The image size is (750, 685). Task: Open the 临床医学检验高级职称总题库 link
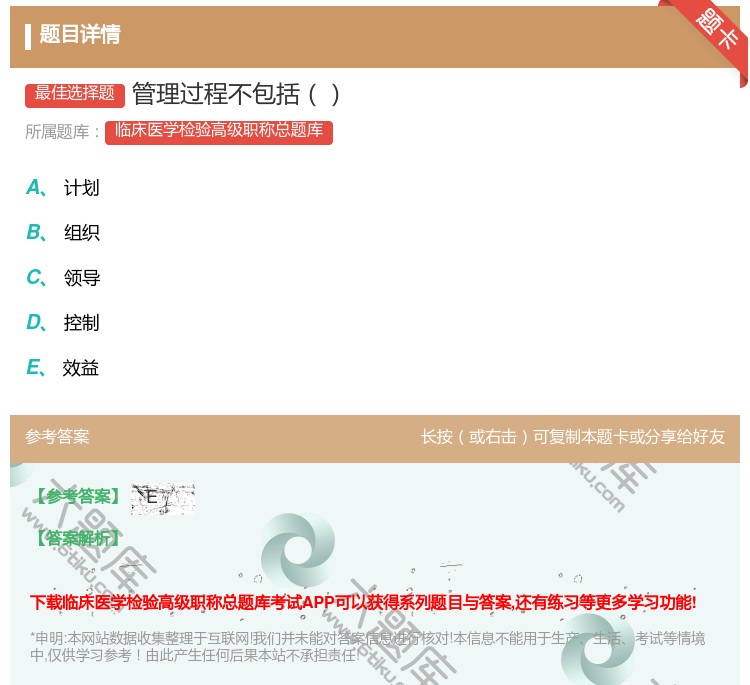pos(219,132)
